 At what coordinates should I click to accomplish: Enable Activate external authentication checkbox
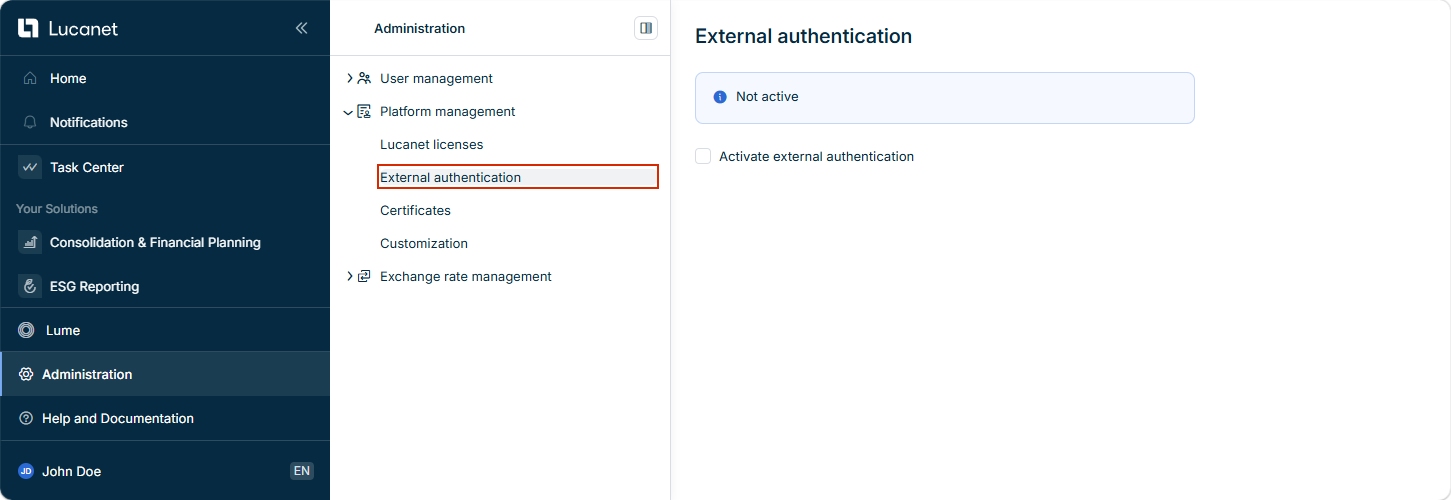pos(703,156)
